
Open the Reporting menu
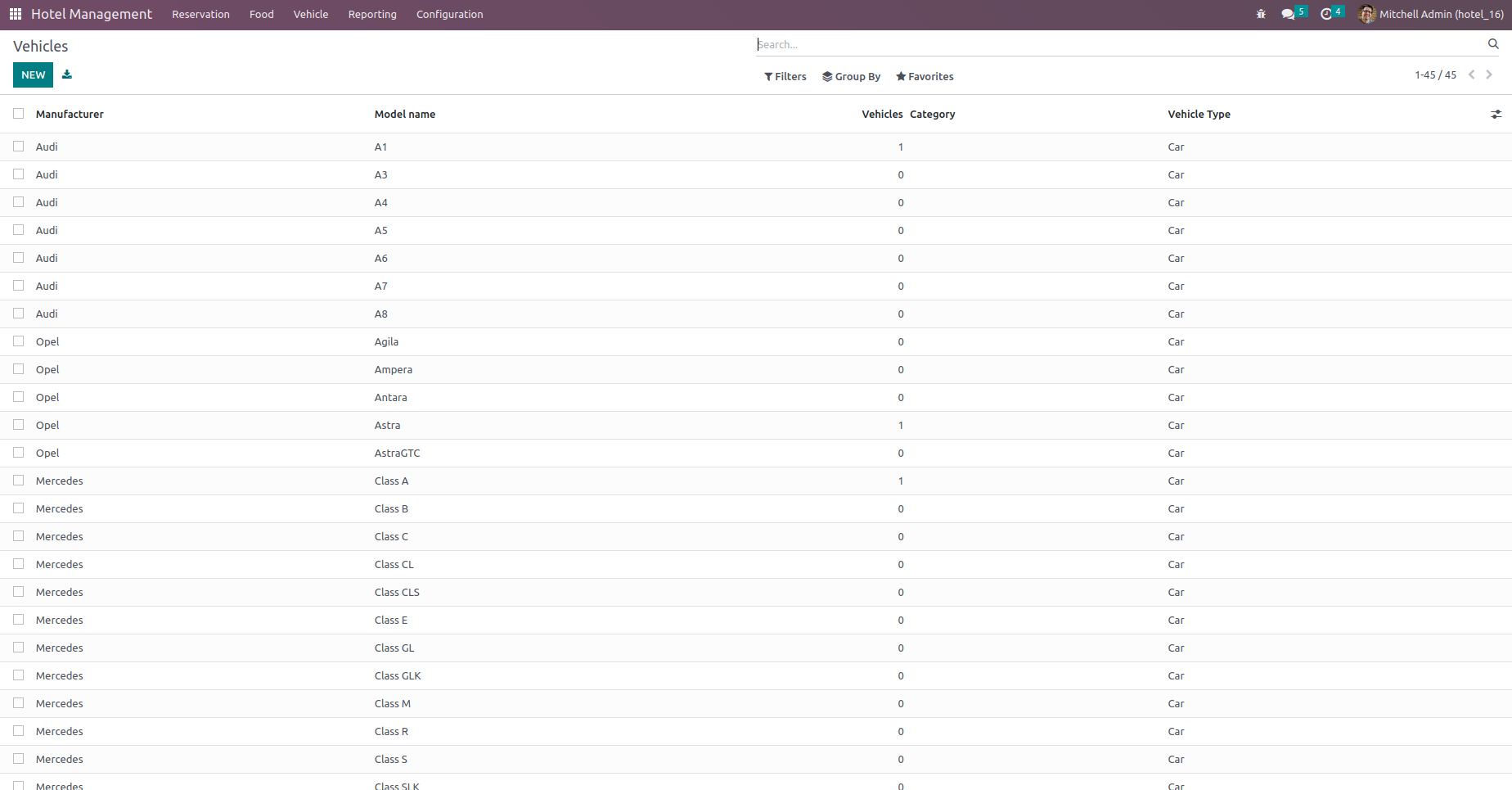[372, 14]
